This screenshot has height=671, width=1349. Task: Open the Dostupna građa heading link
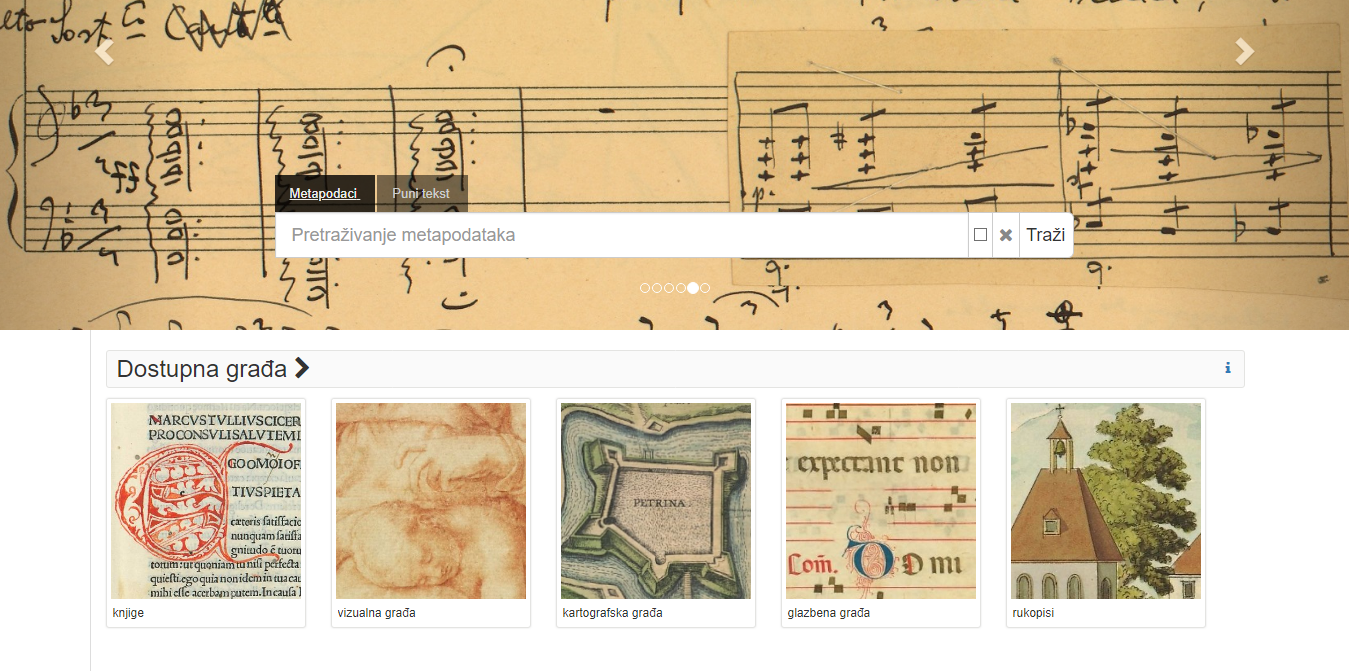pyautogui.click(x=202, y=368)
